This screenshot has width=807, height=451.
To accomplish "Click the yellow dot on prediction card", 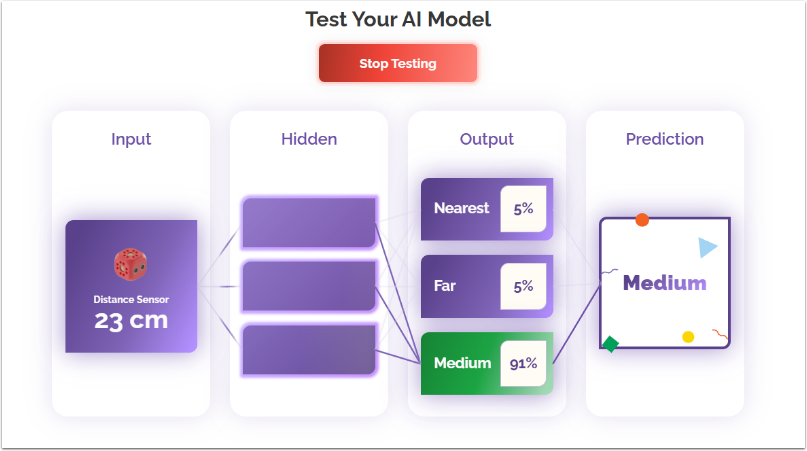I will (688, 337).
